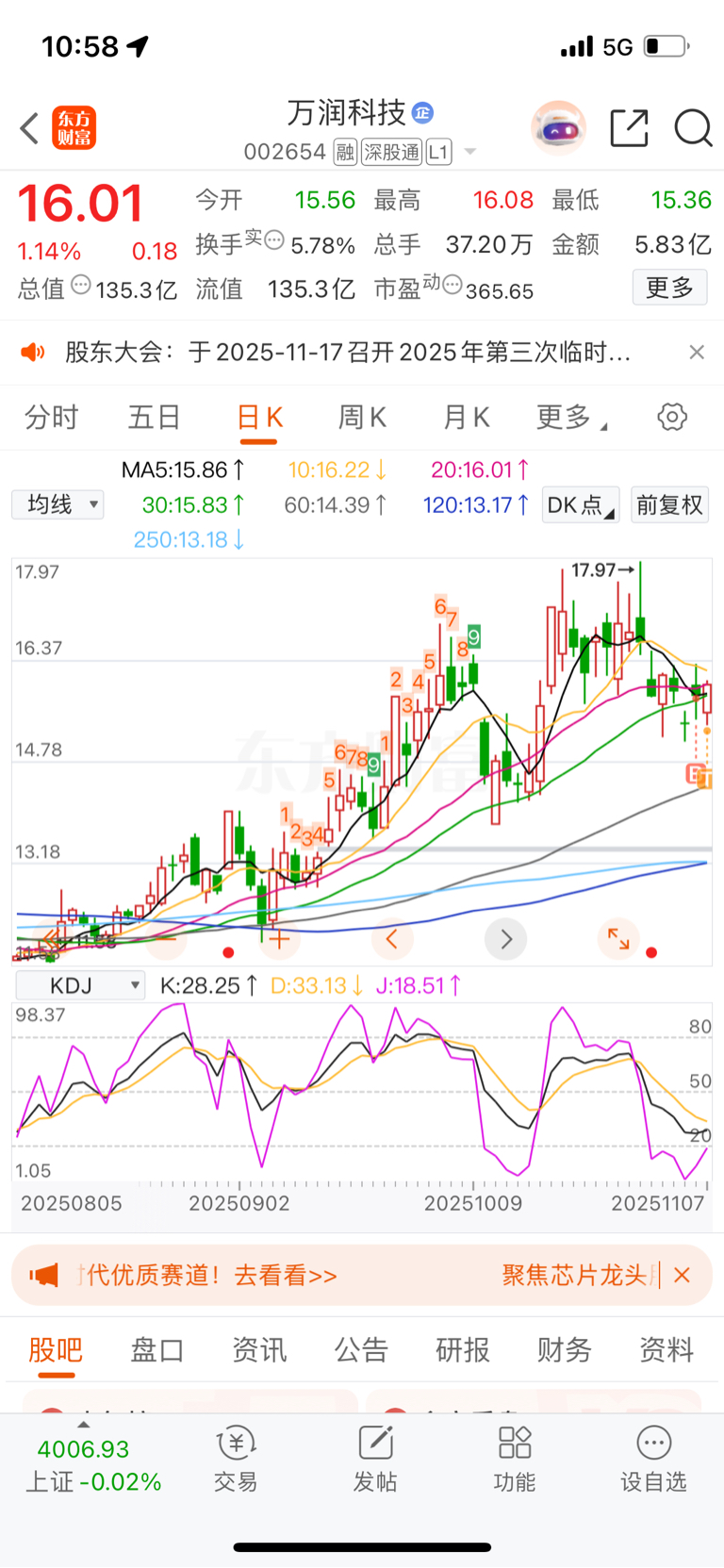The height and width of the screenshot is (1568, 724).
Task: Open the 去看看>> promo link
Action: point(286,1276)
